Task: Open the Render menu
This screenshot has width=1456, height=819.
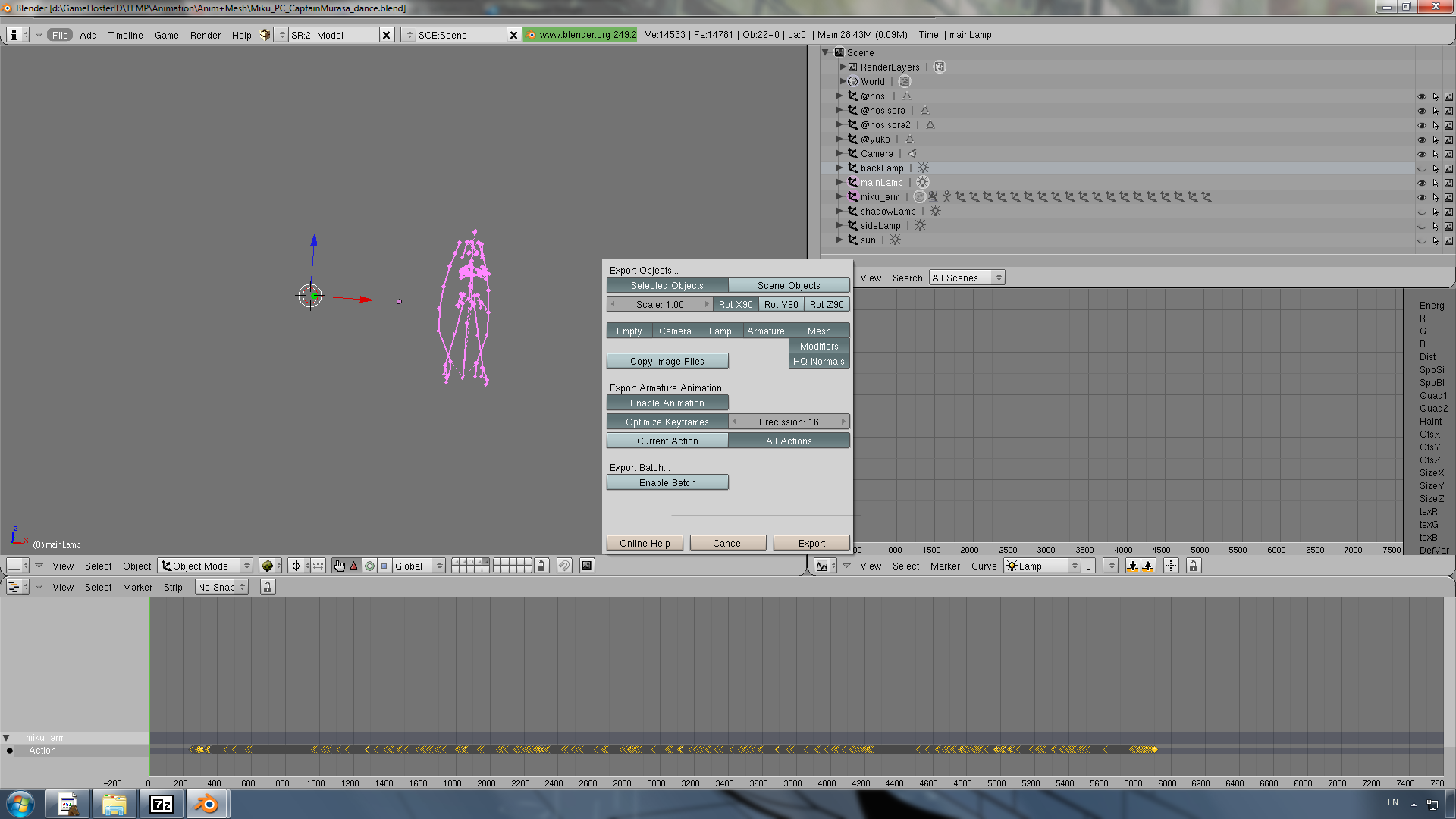Action: tap(206, 35)
